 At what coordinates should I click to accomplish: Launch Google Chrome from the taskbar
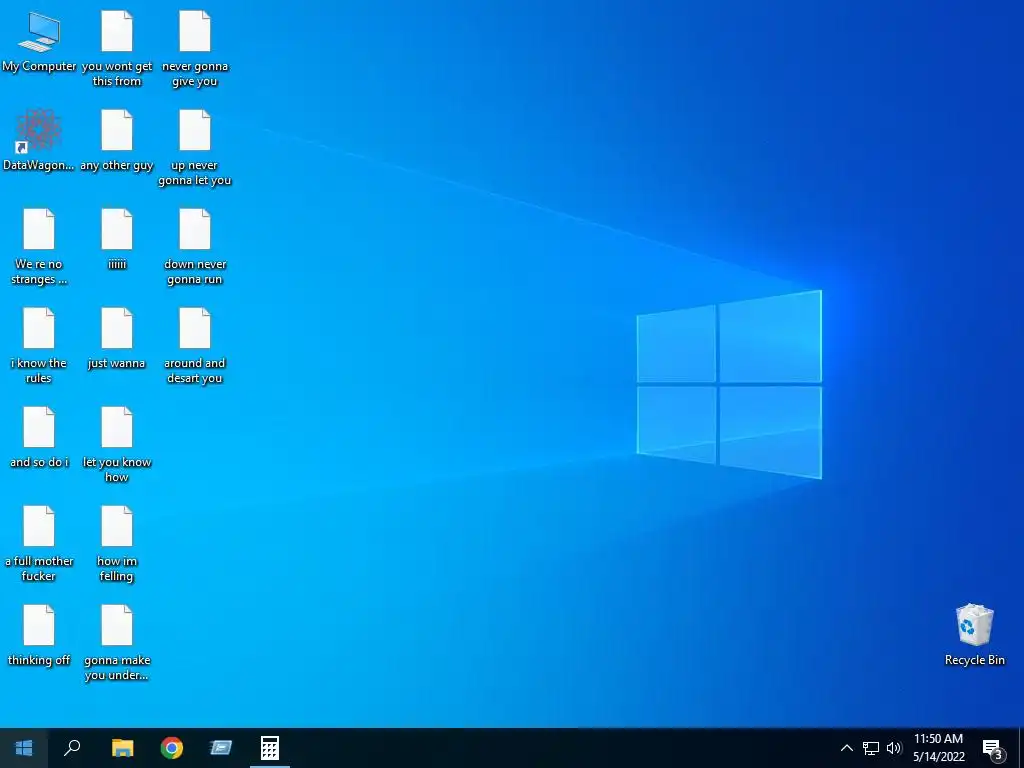172,748
